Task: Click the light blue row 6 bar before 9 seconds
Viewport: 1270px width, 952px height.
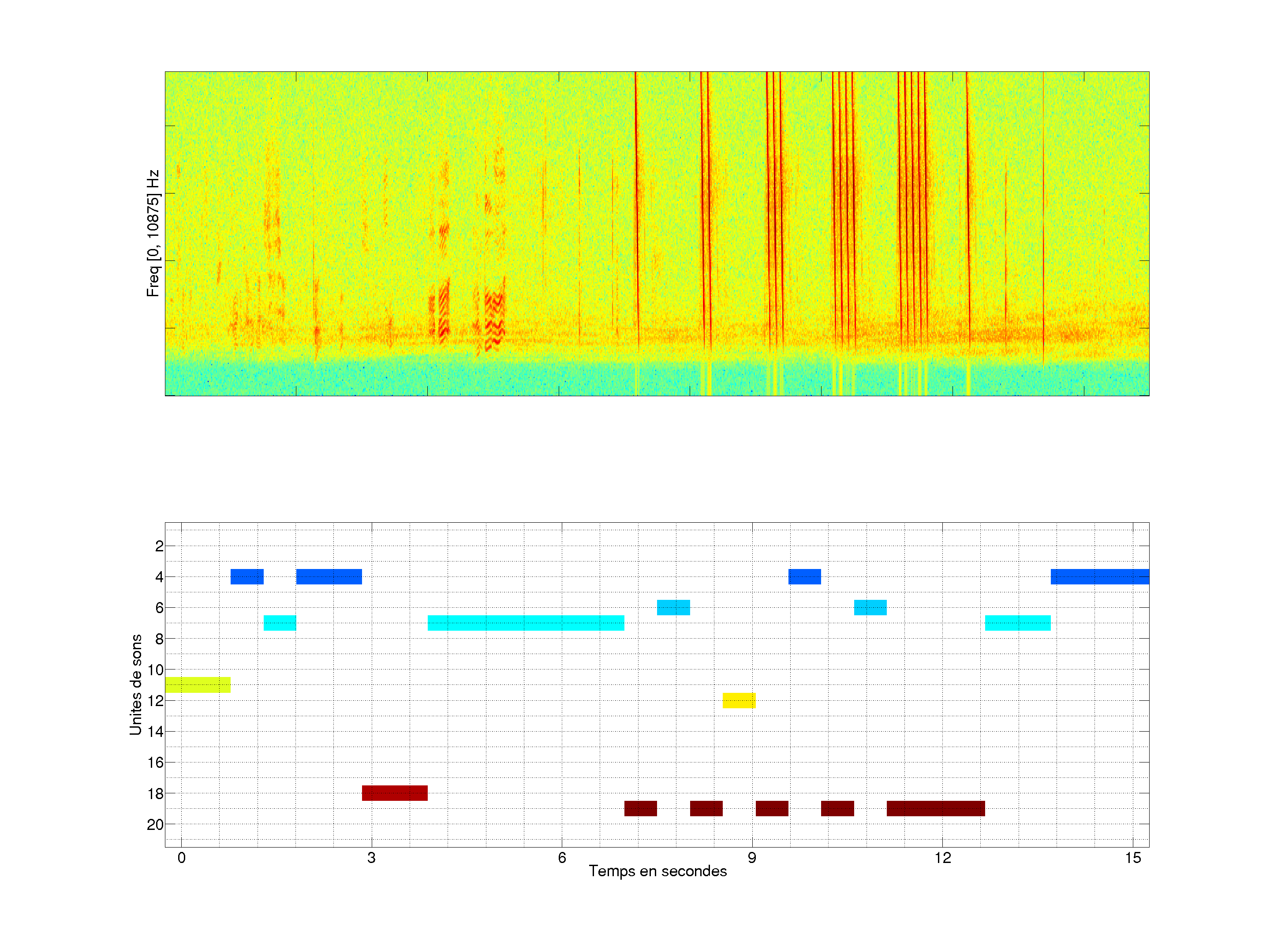Action: 673,607
